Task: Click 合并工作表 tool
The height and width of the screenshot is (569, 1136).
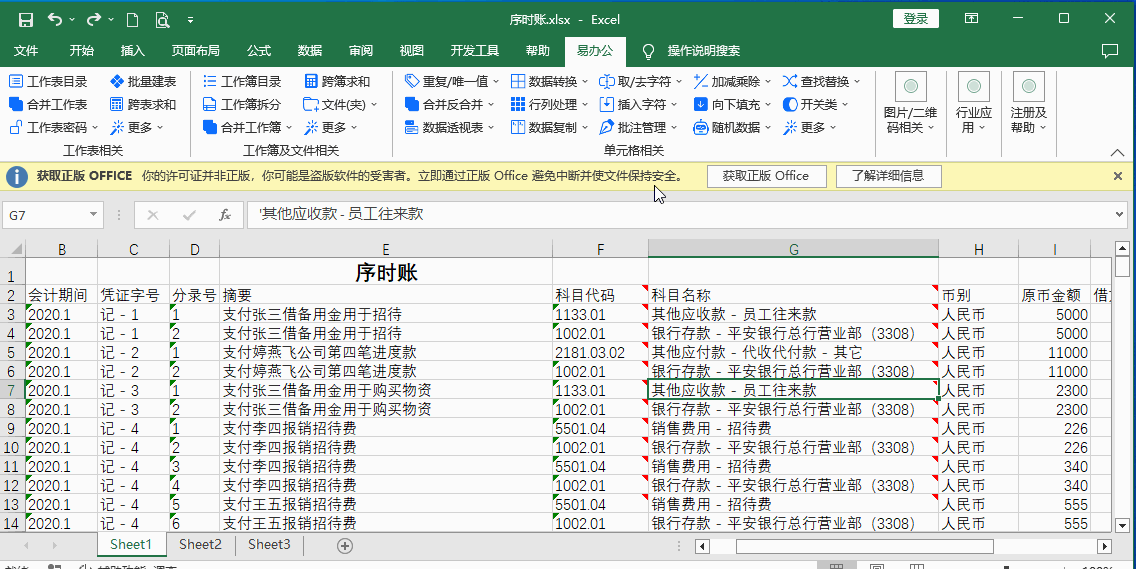Action: (x=49, y=104)
